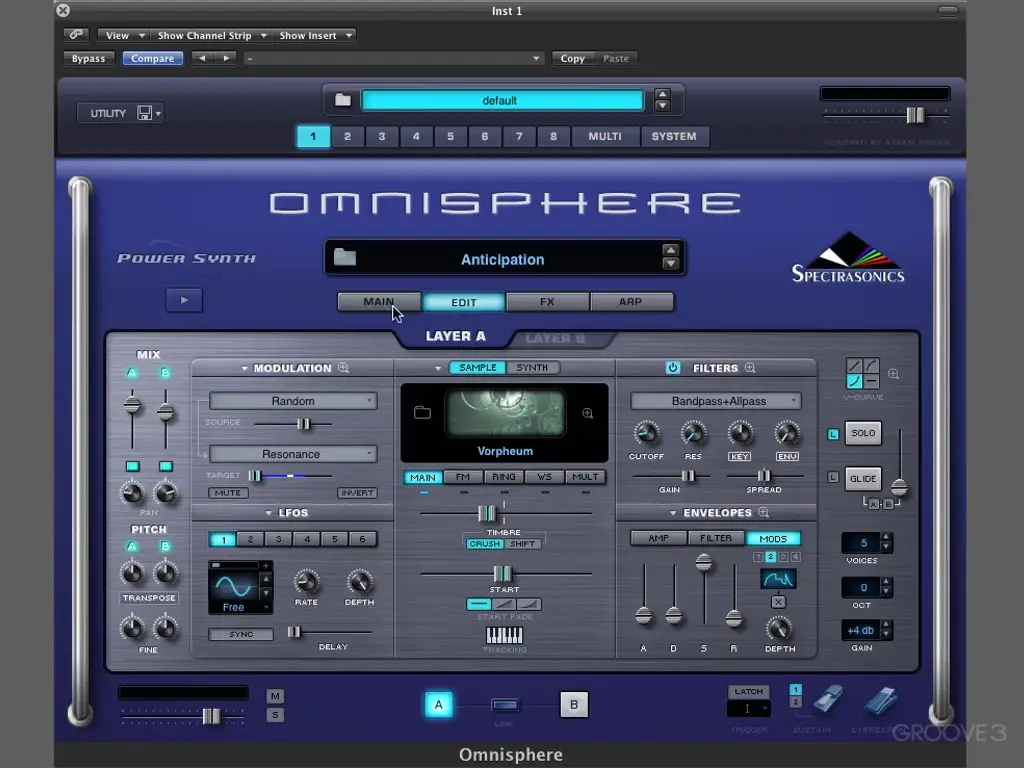Image resolution: width=1024 pixels, height=768 pixels.
Task: Click the Link icon between A and B
Action: pos(505,705)
